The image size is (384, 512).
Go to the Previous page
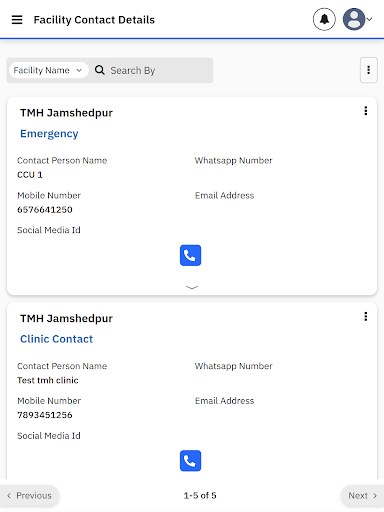29,496
